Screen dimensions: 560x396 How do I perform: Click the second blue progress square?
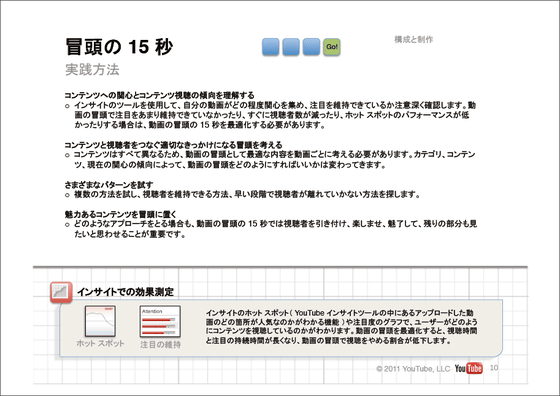(x=291, y=47)
